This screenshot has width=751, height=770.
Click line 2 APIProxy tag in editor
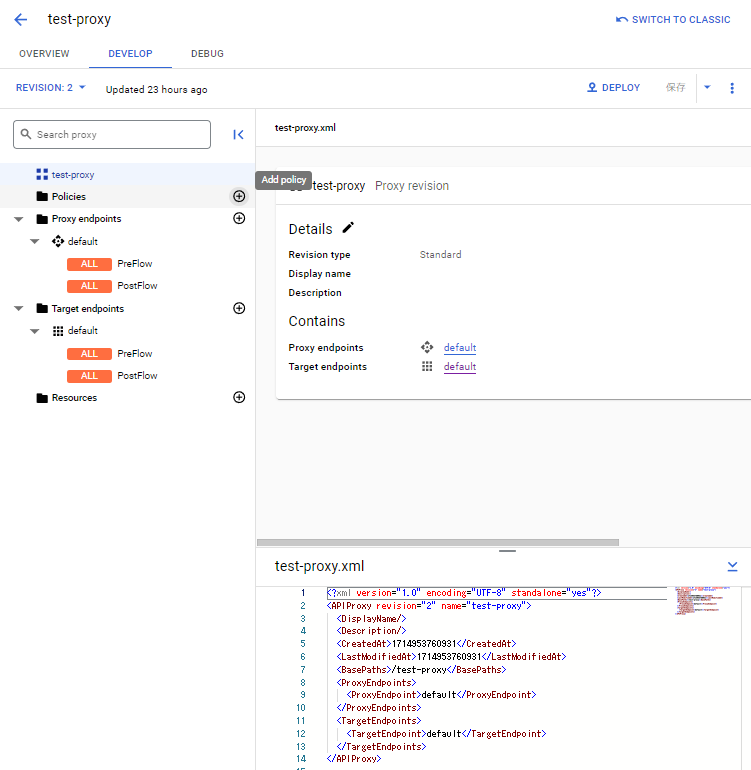pyautogui.click(x=429, y=606)
